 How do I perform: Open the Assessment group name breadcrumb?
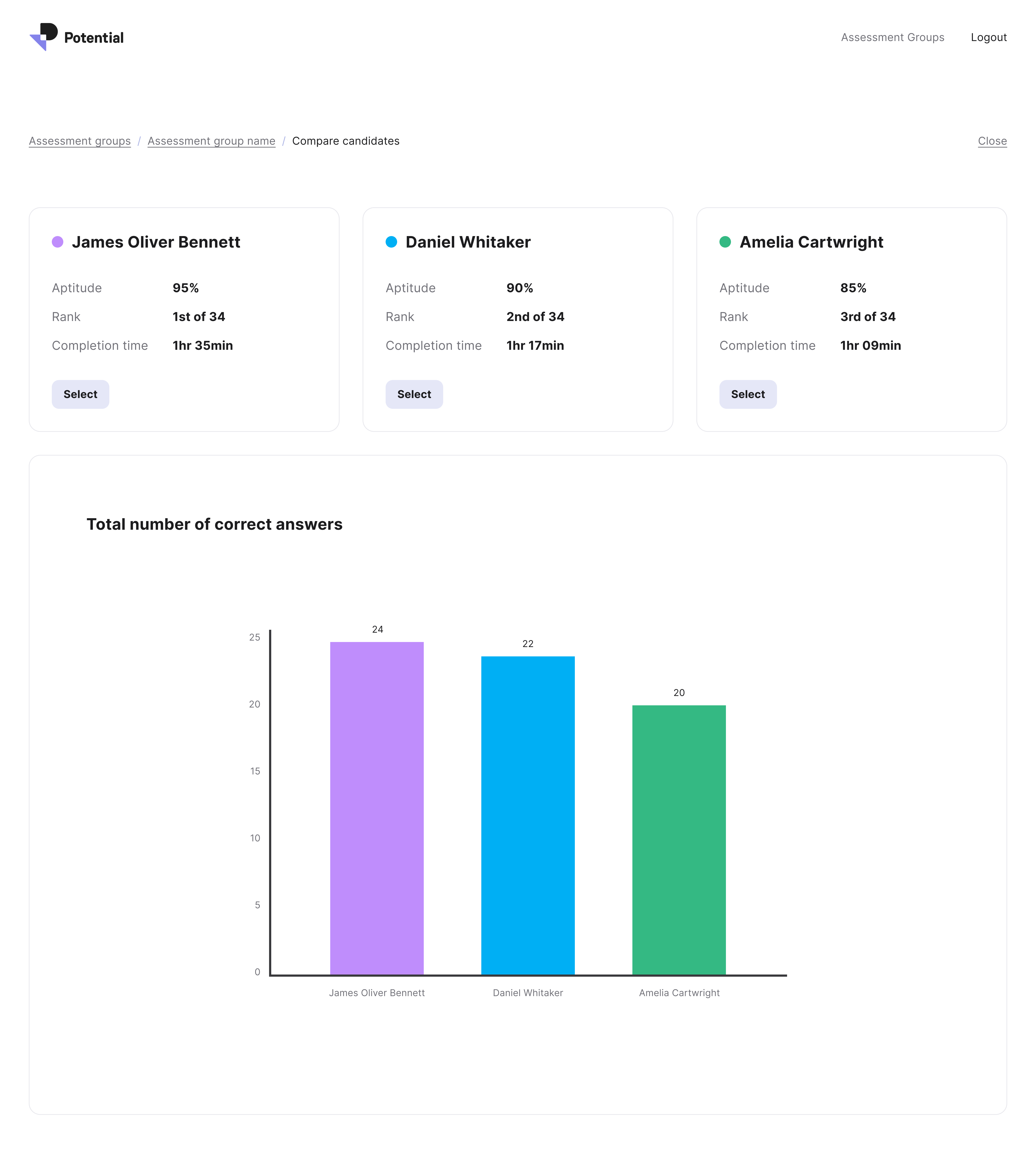(x=211, y=141)
